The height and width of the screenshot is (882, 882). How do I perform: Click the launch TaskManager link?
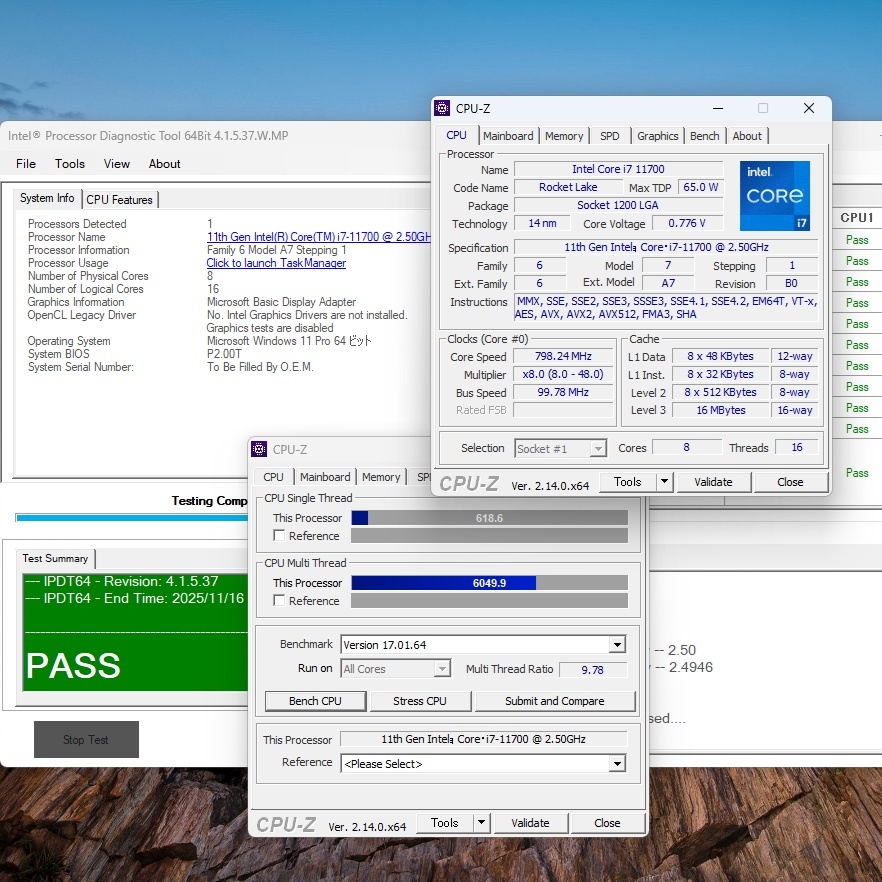276,263
